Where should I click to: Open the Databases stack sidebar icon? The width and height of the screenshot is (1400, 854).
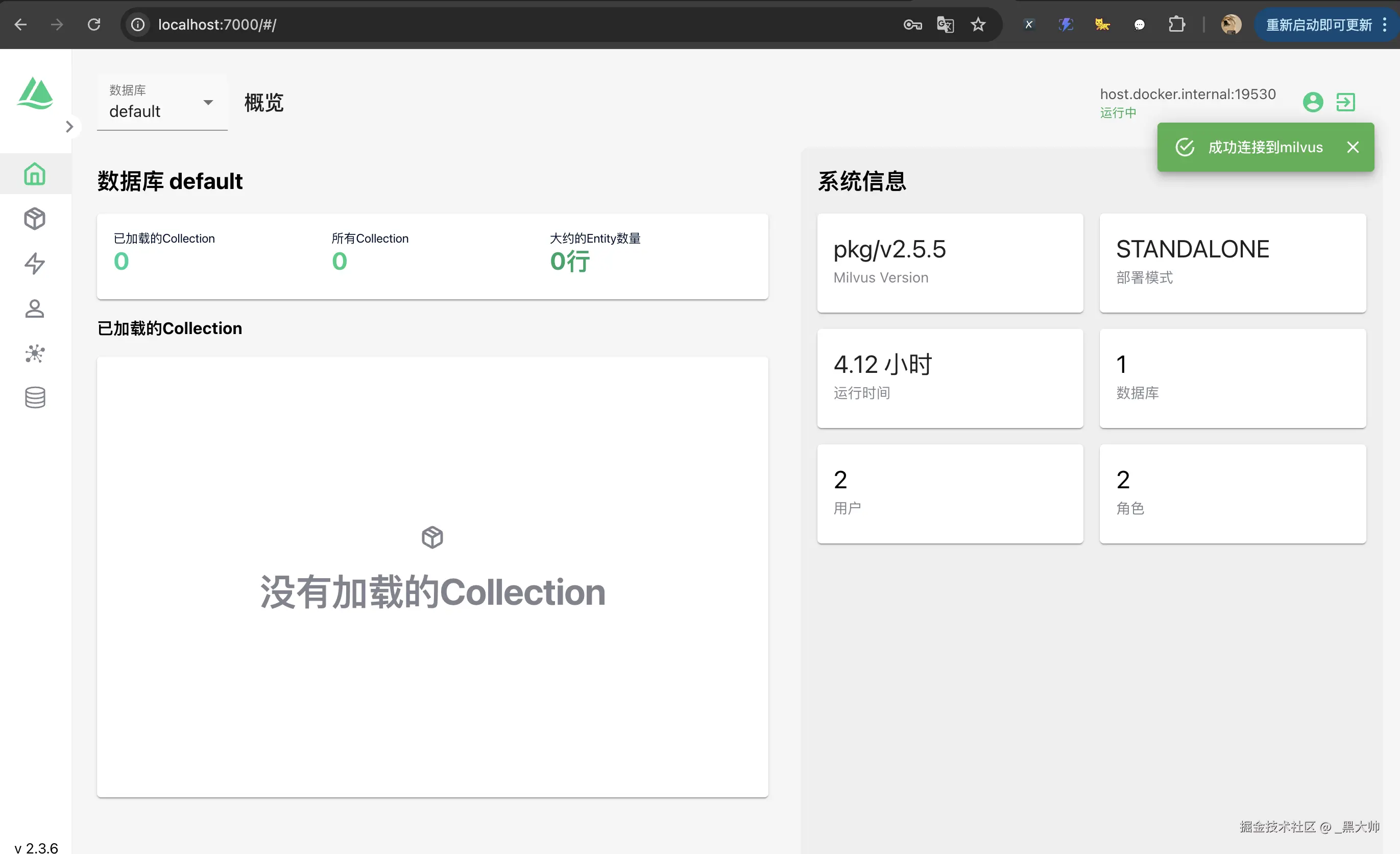tap(35, 397)
